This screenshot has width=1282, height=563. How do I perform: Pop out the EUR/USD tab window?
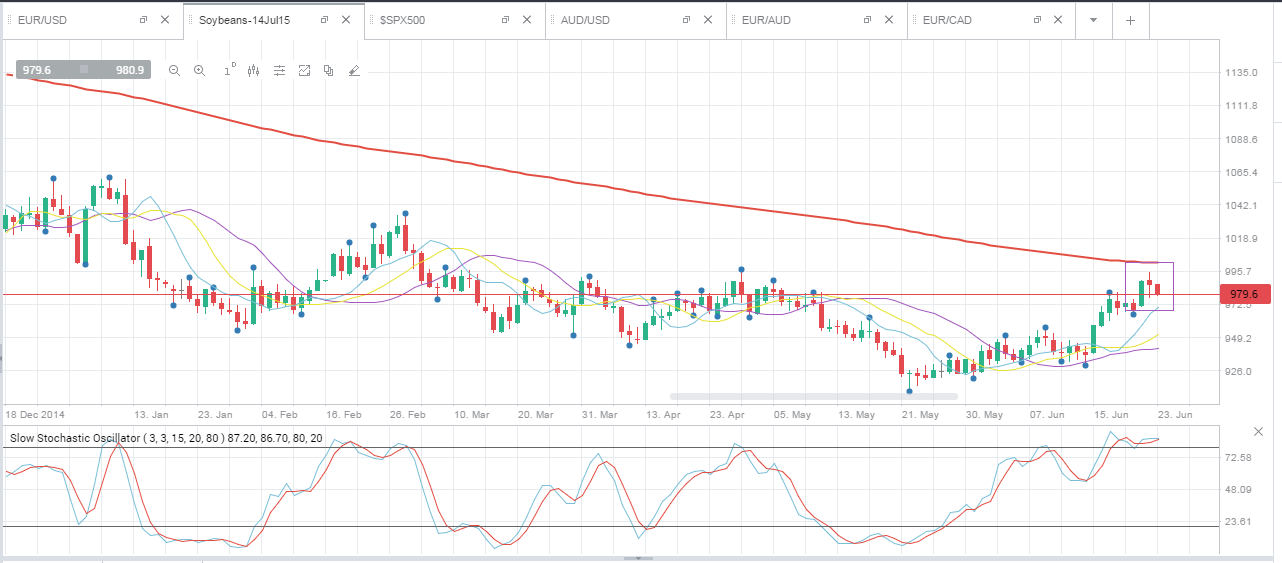click(143, 20)
